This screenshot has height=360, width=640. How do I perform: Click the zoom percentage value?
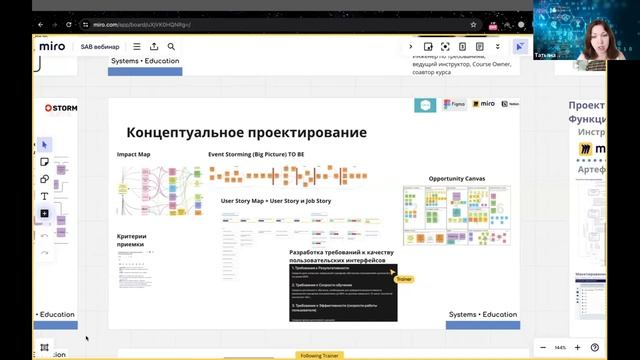click(560, 347)
